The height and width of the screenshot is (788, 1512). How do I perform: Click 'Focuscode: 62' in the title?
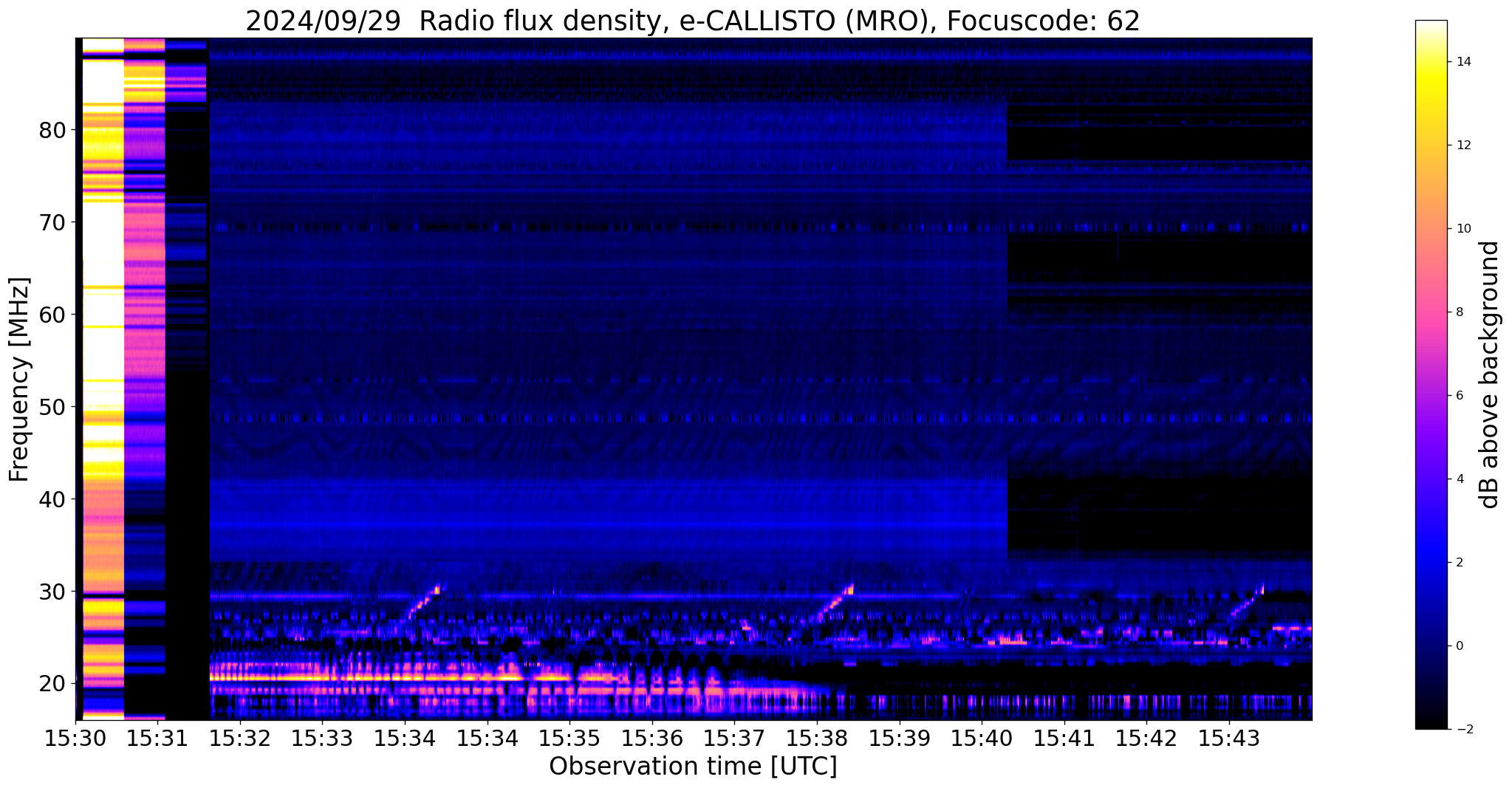pyautogui.click(x=1043, y=21)
